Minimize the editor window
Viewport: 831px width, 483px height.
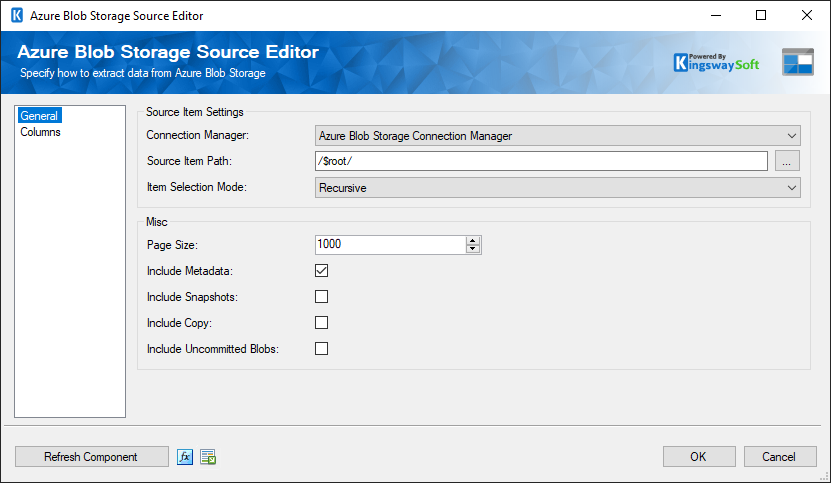click(716, 15)
